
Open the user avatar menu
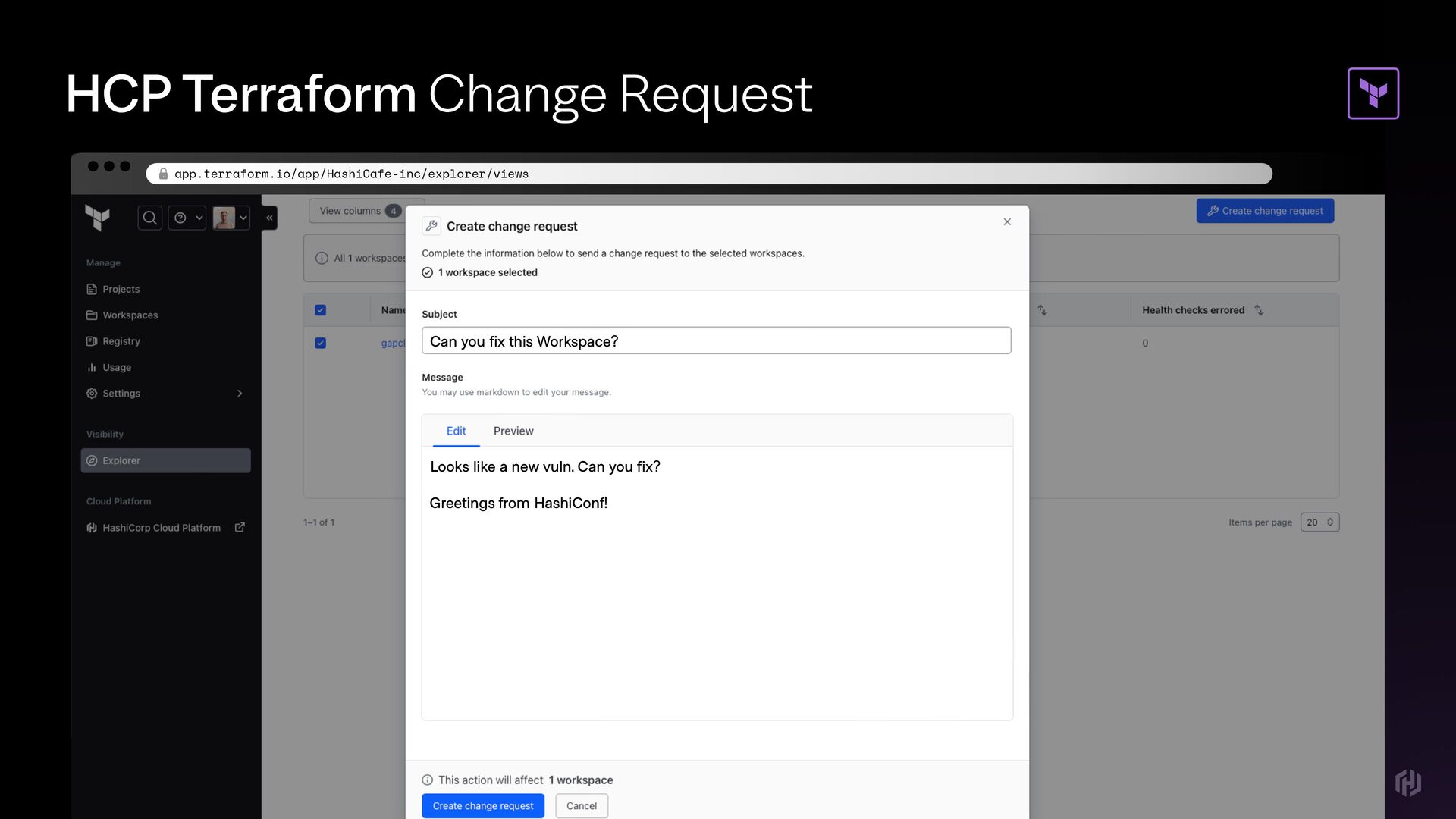[231, 218]
